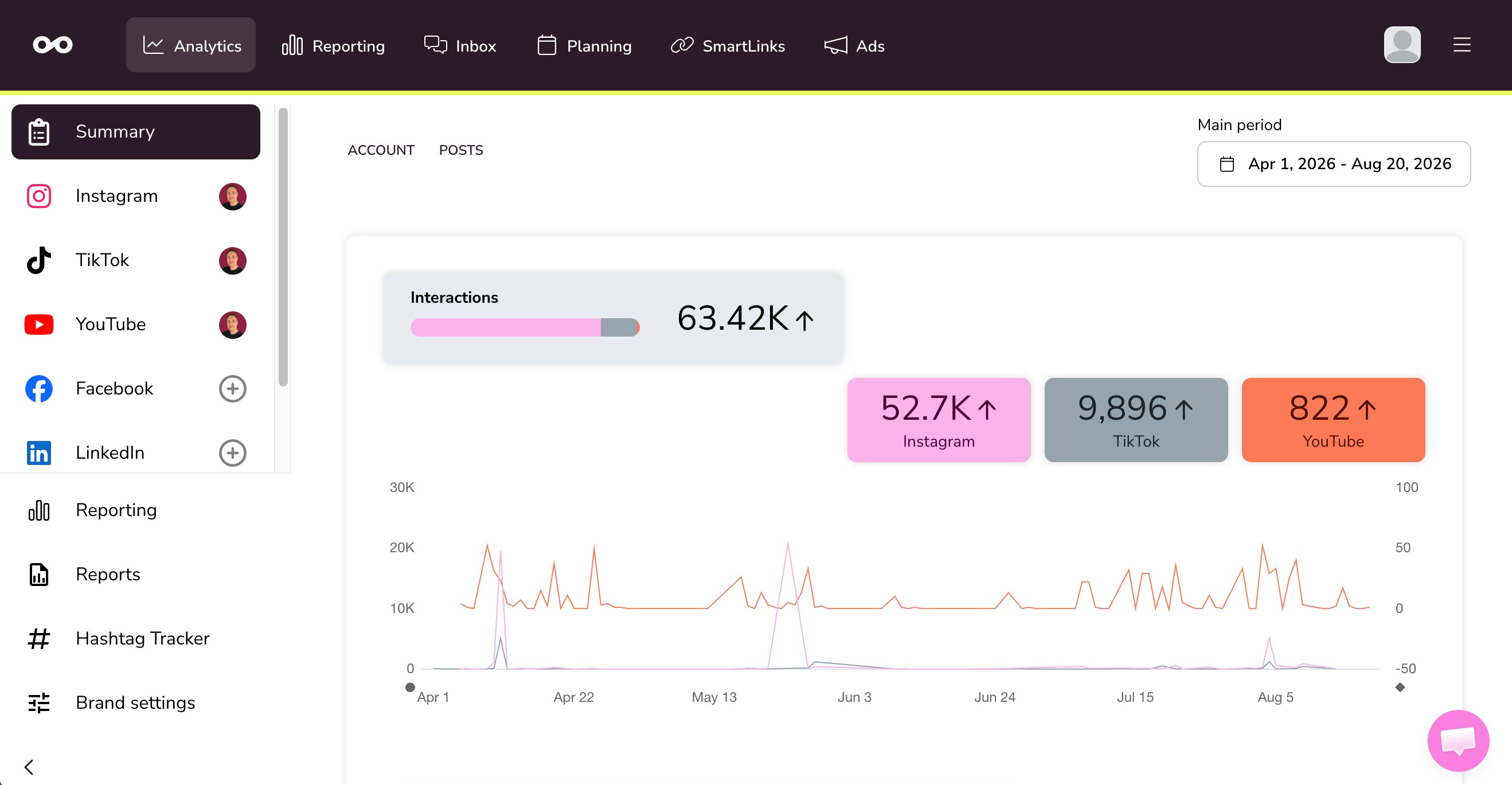Open Reports in the sidebar
Viewport: 1512px width, 785px height.
[x=135, y=574]
